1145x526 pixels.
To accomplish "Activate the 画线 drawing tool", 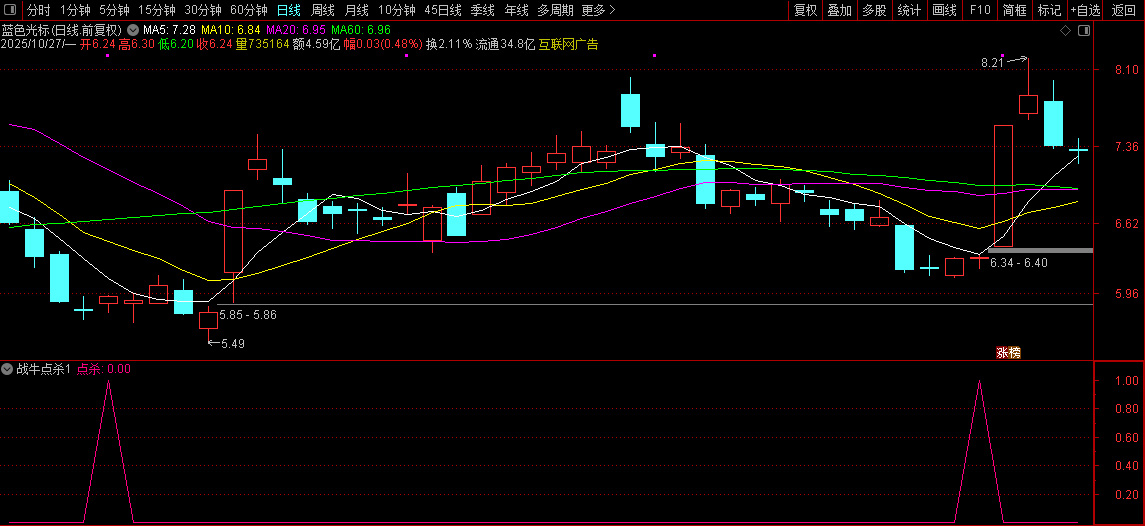I will coord(944,10).
